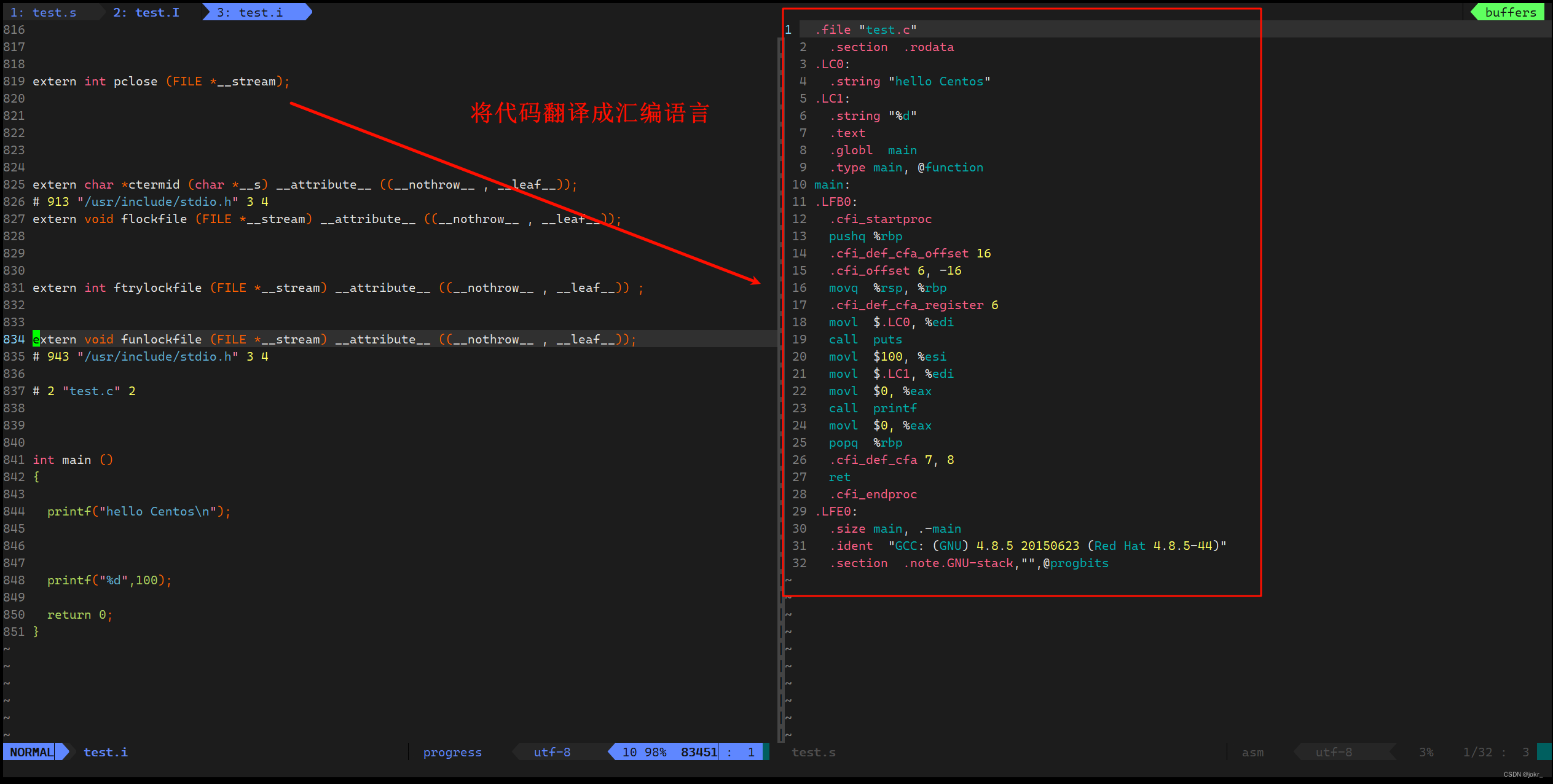
Task: Click the 'ret' instruction
Action: pos(840,477)
